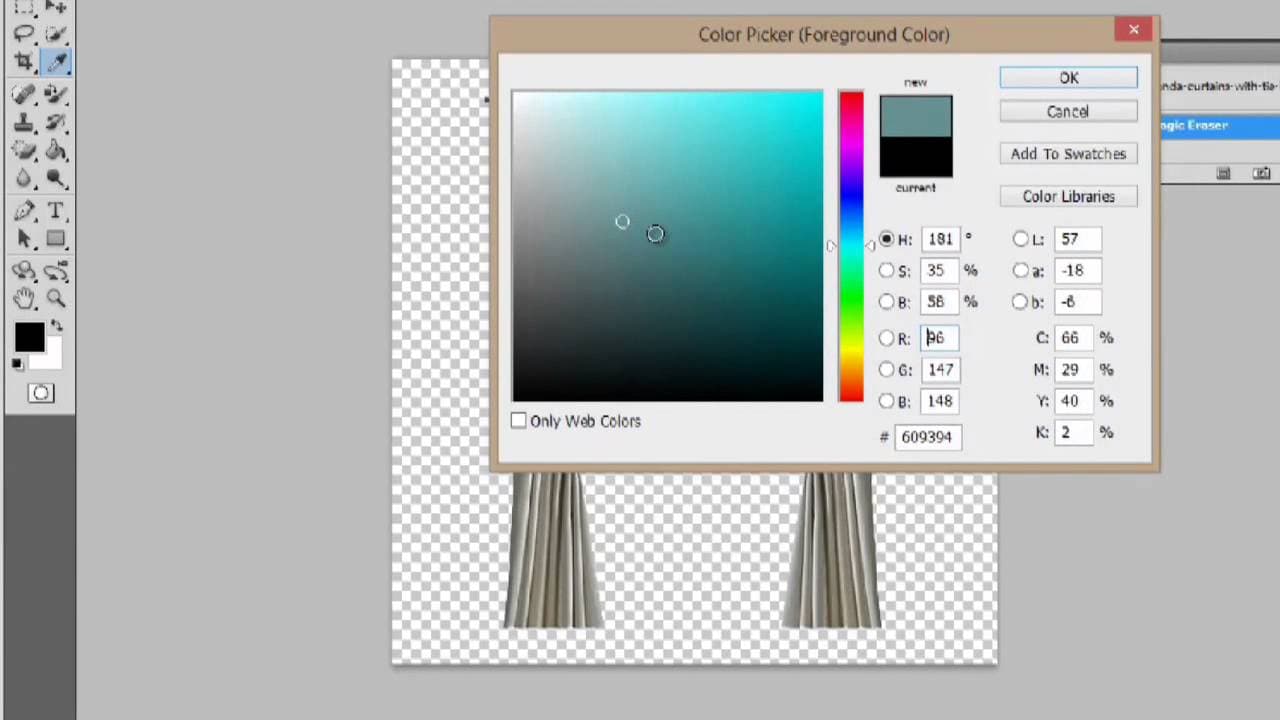Select the Eraser tool
Image resolution: width=1280 pixels, height=720 pixels.
coord(24,151)
